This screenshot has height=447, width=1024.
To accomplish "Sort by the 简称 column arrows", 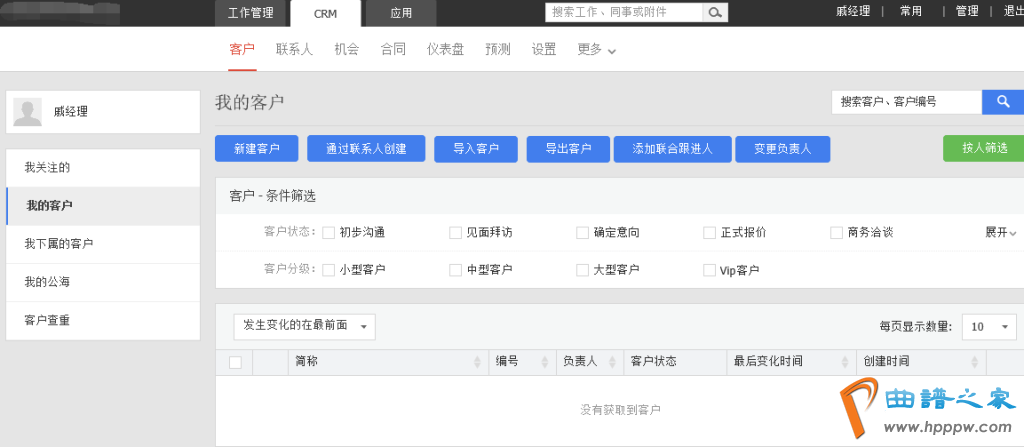I will pos(477,362).
